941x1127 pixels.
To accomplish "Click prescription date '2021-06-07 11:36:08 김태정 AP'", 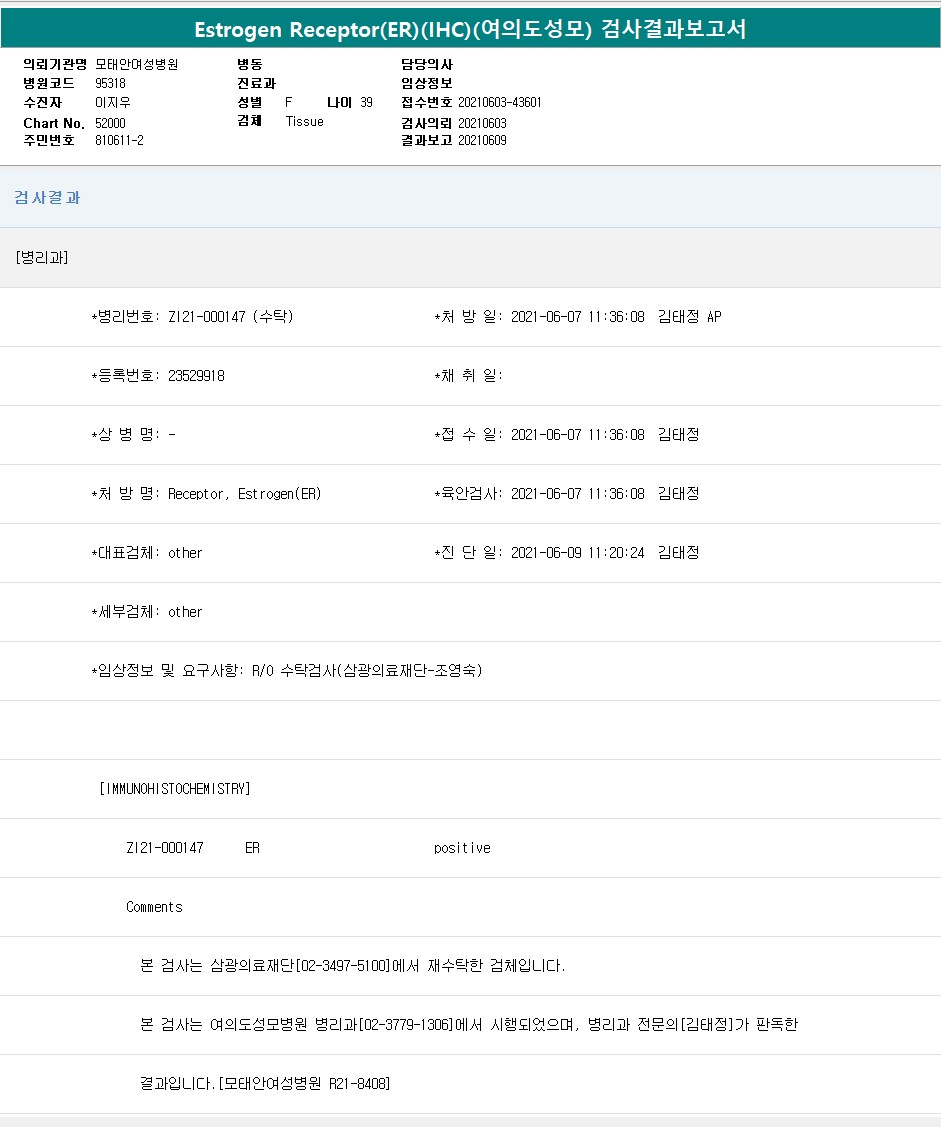I will tap(616, 317).
